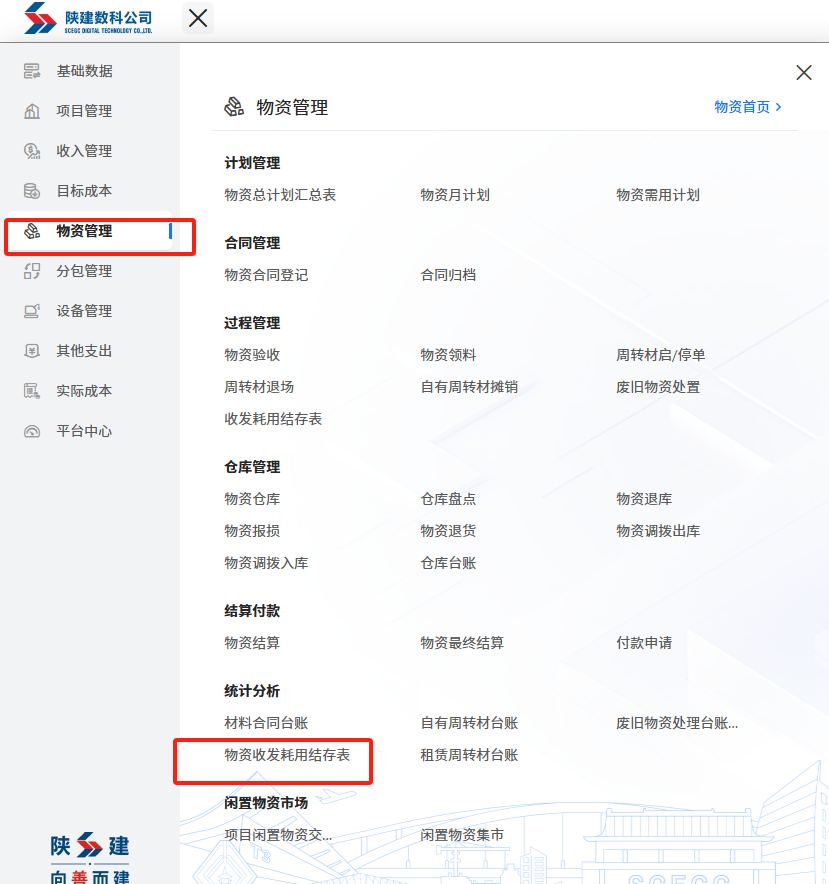The width and height of the screenshot is (829, 884).
Task: Click the 收入管理 sidebar icon
Action: point(32,151)
